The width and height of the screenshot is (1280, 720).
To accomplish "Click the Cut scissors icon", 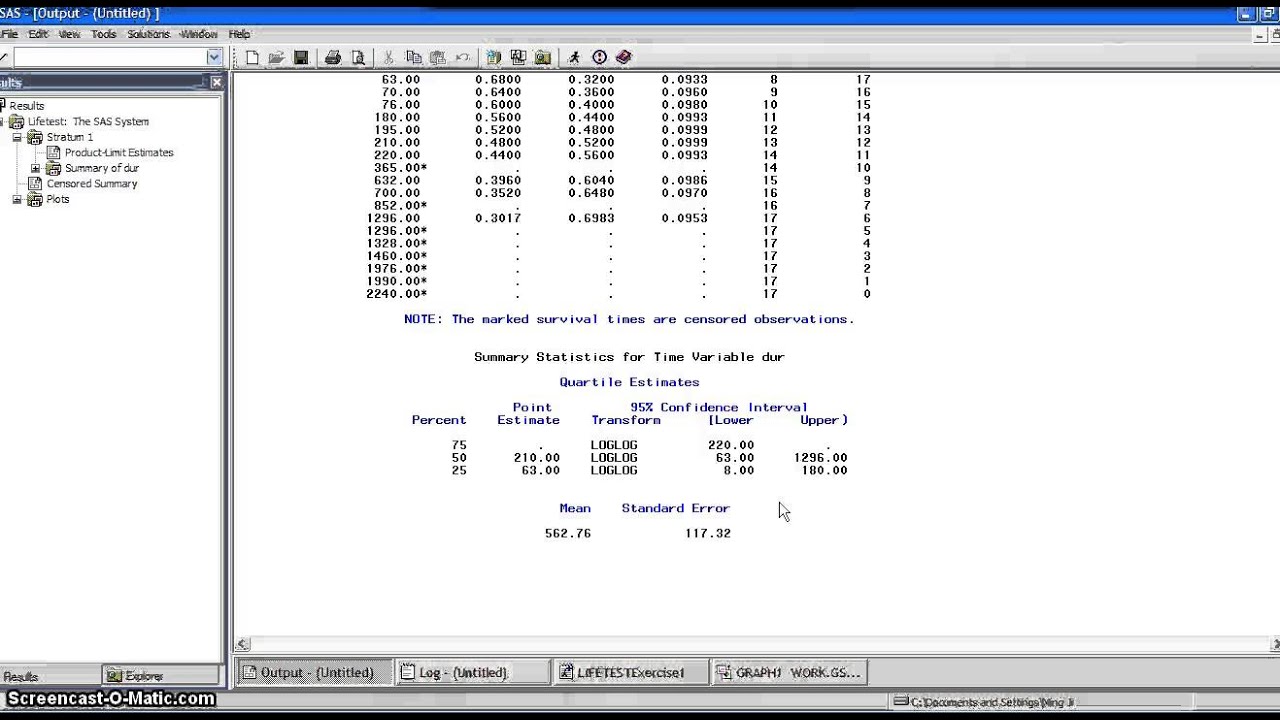I will pos(389,58).
